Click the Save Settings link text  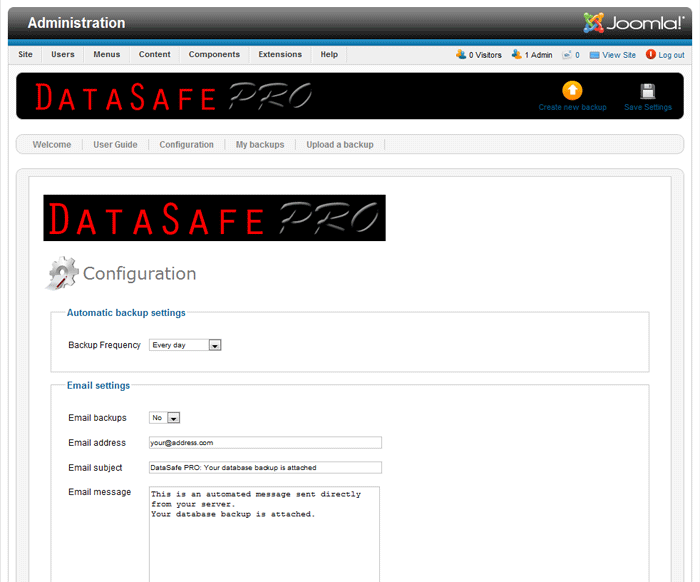point(648,107)
